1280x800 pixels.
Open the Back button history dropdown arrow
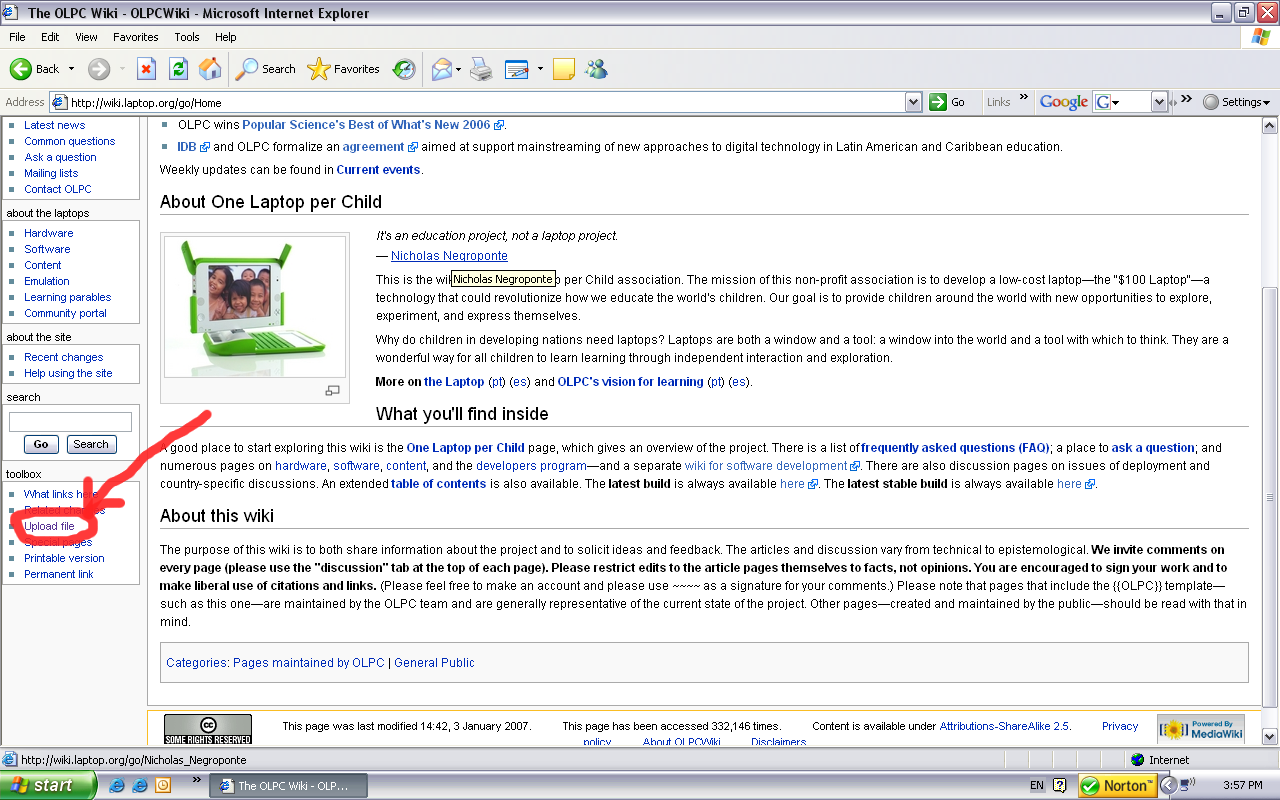[71, 69]
